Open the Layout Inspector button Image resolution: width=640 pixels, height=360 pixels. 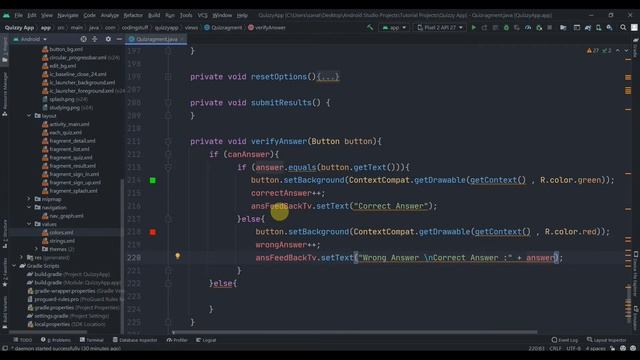point(606,340)
